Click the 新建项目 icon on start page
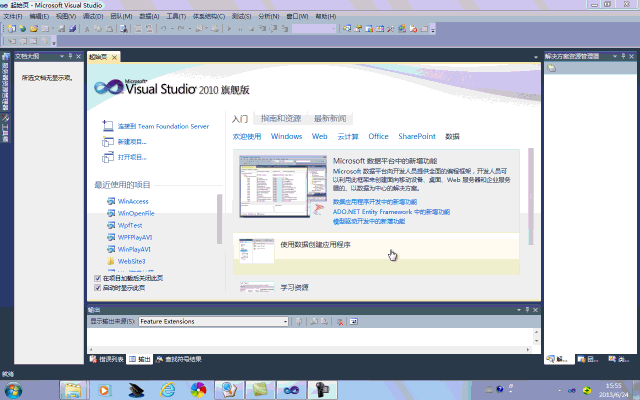This screenshot has height=400, width=640. (108, 142)
